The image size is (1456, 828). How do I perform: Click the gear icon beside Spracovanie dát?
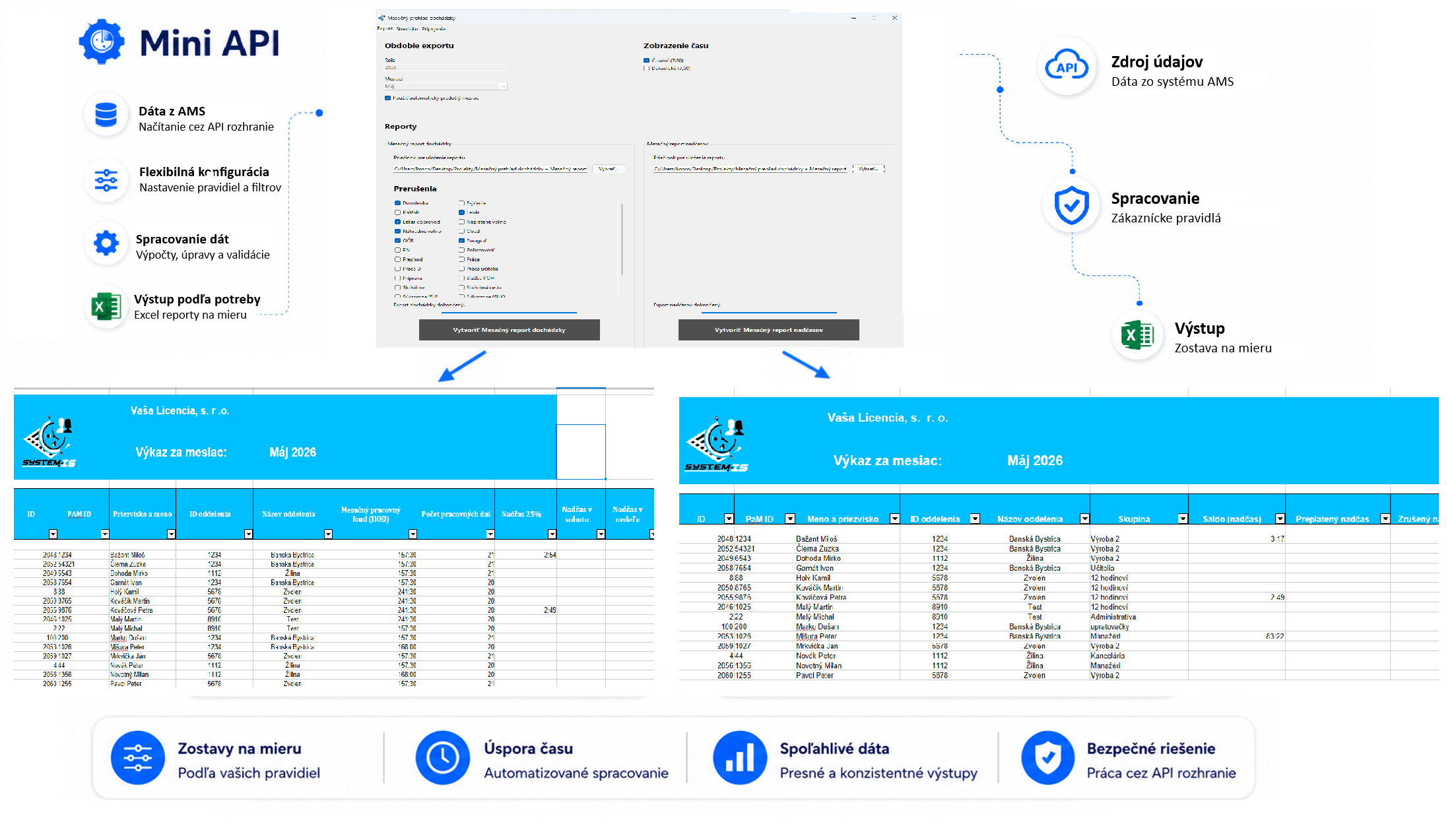tap(106, 243)
